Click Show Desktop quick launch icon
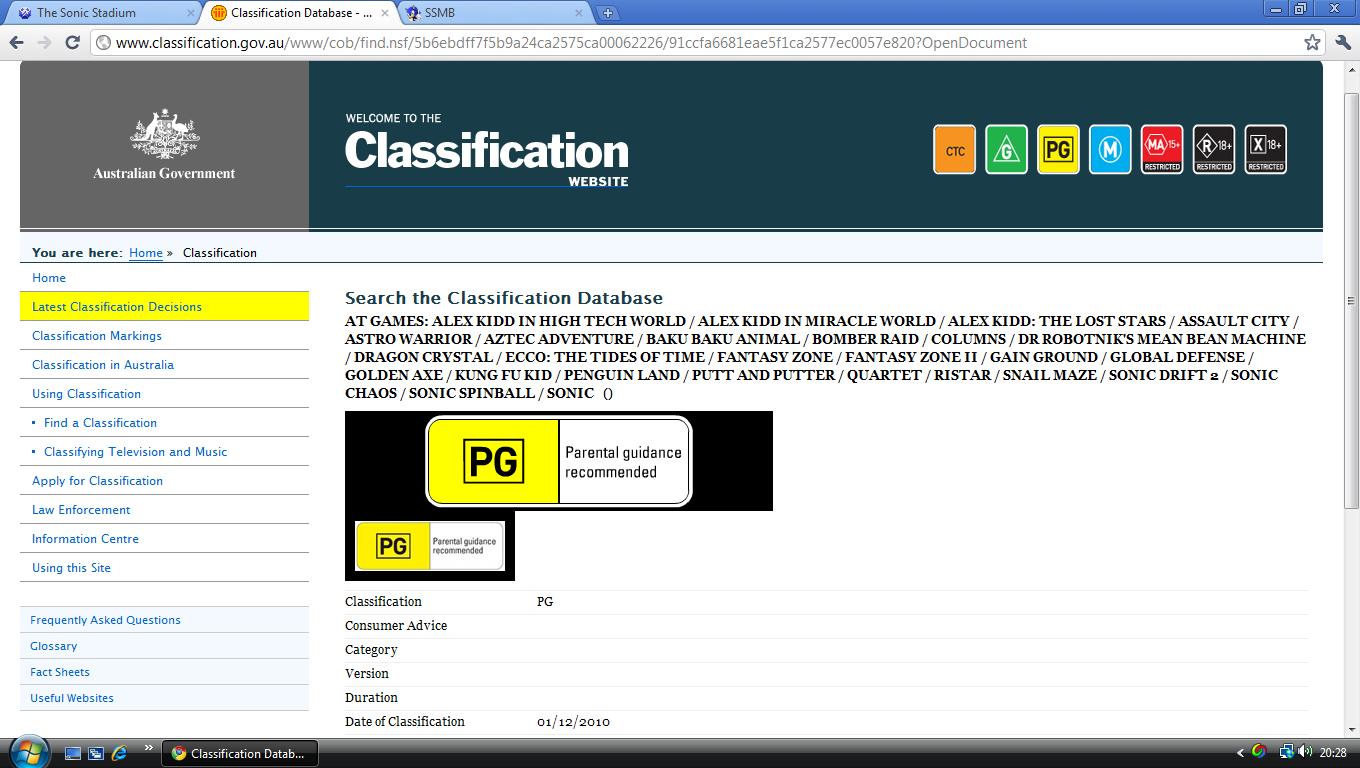 click(72, 753)
